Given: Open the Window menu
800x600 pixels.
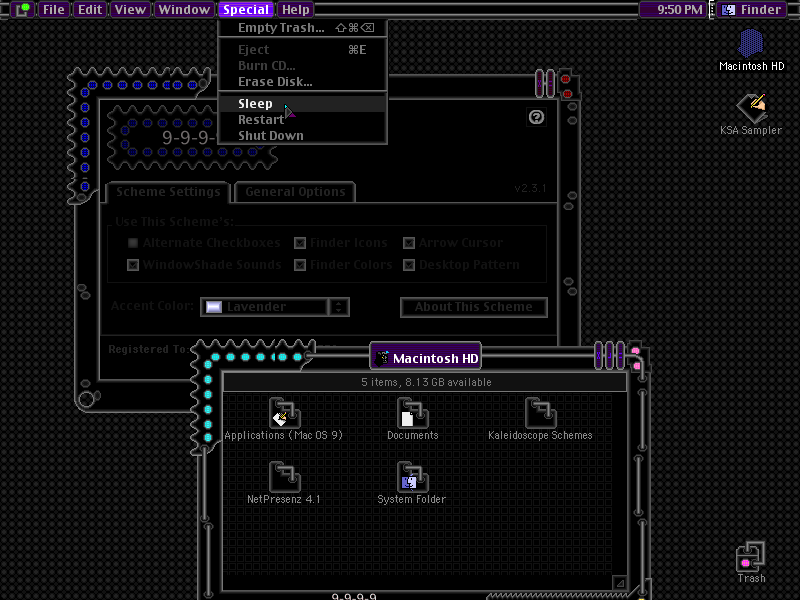Looking at the screenshot, I should [x=184, y=9].
